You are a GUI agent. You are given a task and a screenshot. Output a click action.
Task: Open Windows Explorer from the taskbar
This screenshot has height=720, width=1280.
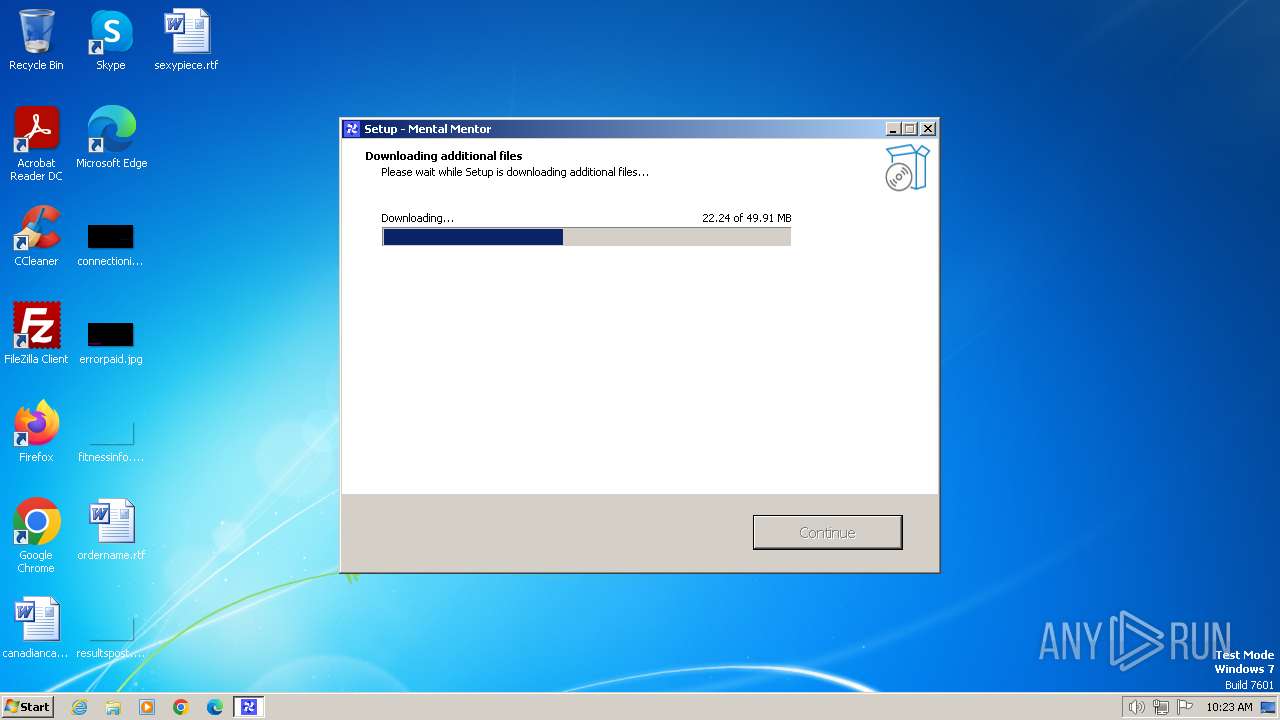point(113,707)
